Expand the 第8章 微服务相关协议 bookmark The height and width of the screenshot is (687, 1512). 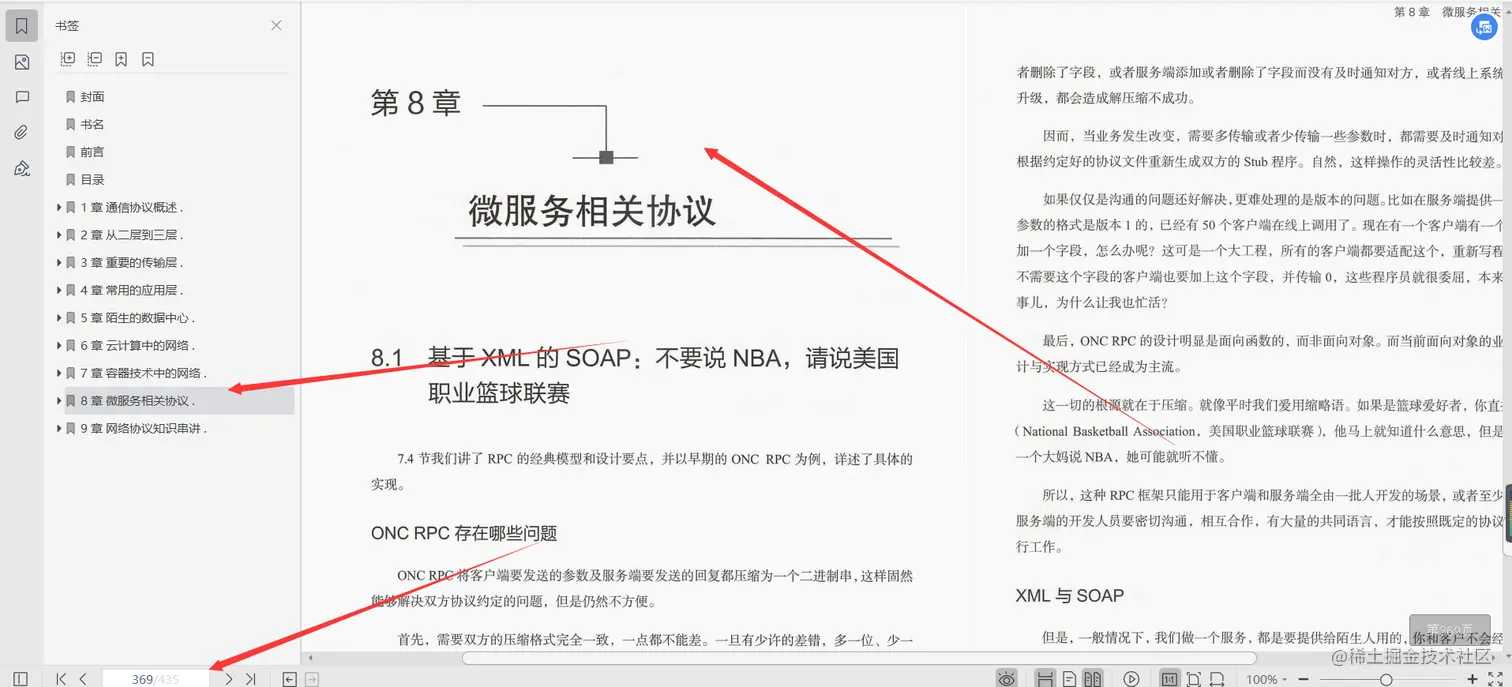pyautogui.click(x=59, y=400)
